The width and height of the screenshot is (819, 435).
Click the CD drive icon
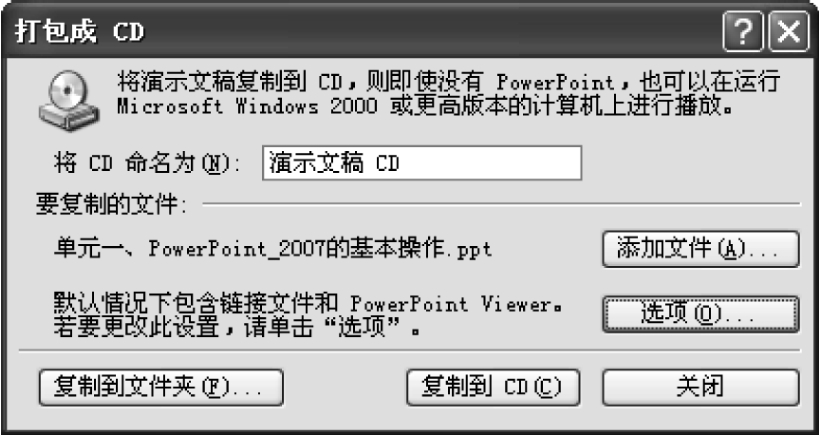(68, 100)
